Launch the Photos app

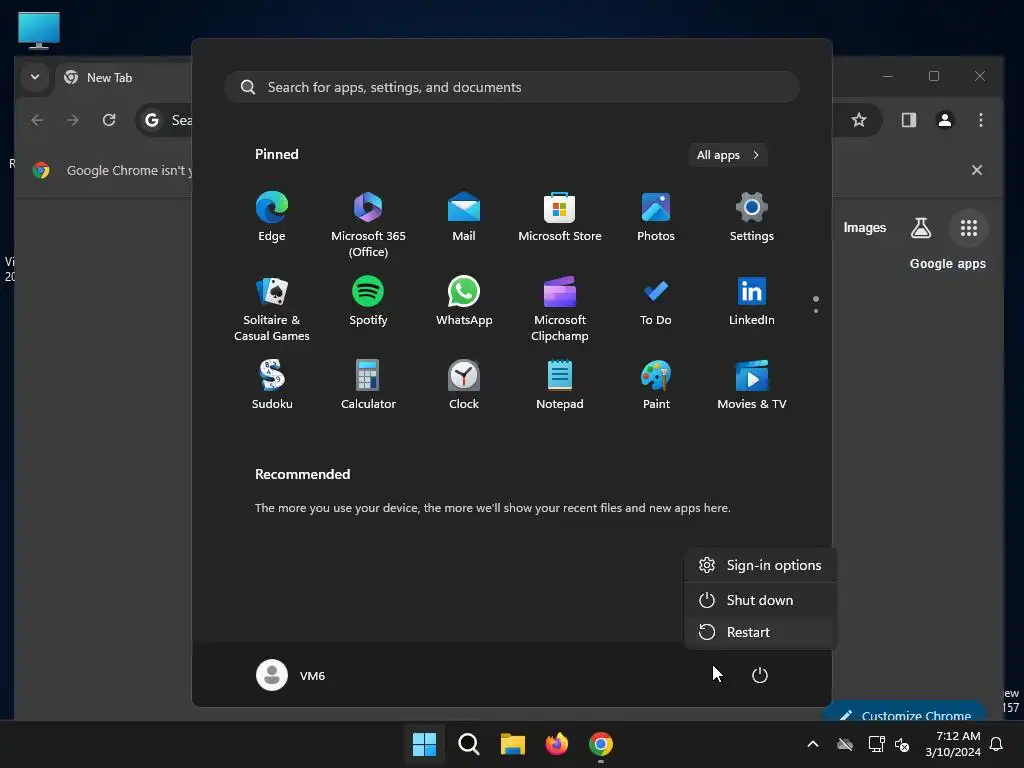[x=656, y=217]
